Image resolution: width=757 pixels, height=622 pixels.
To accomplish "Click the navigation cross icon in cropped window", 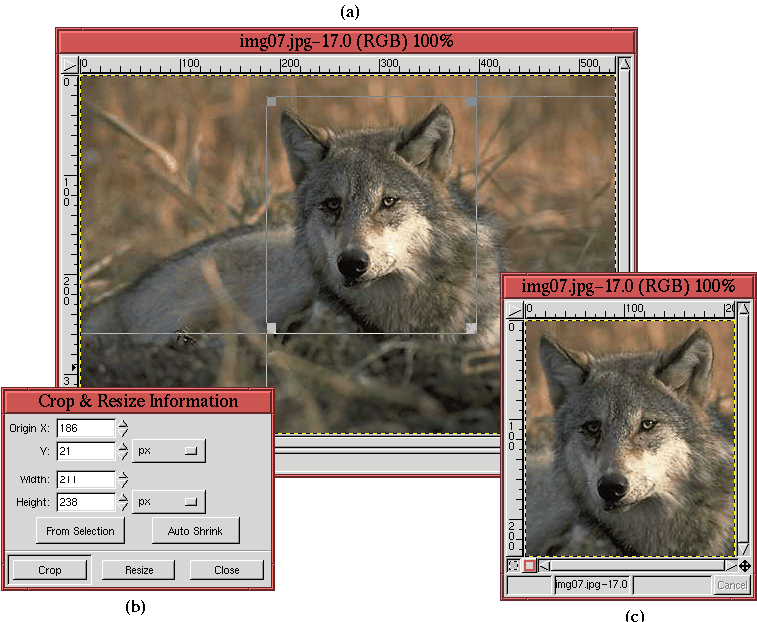I will 745,565.
